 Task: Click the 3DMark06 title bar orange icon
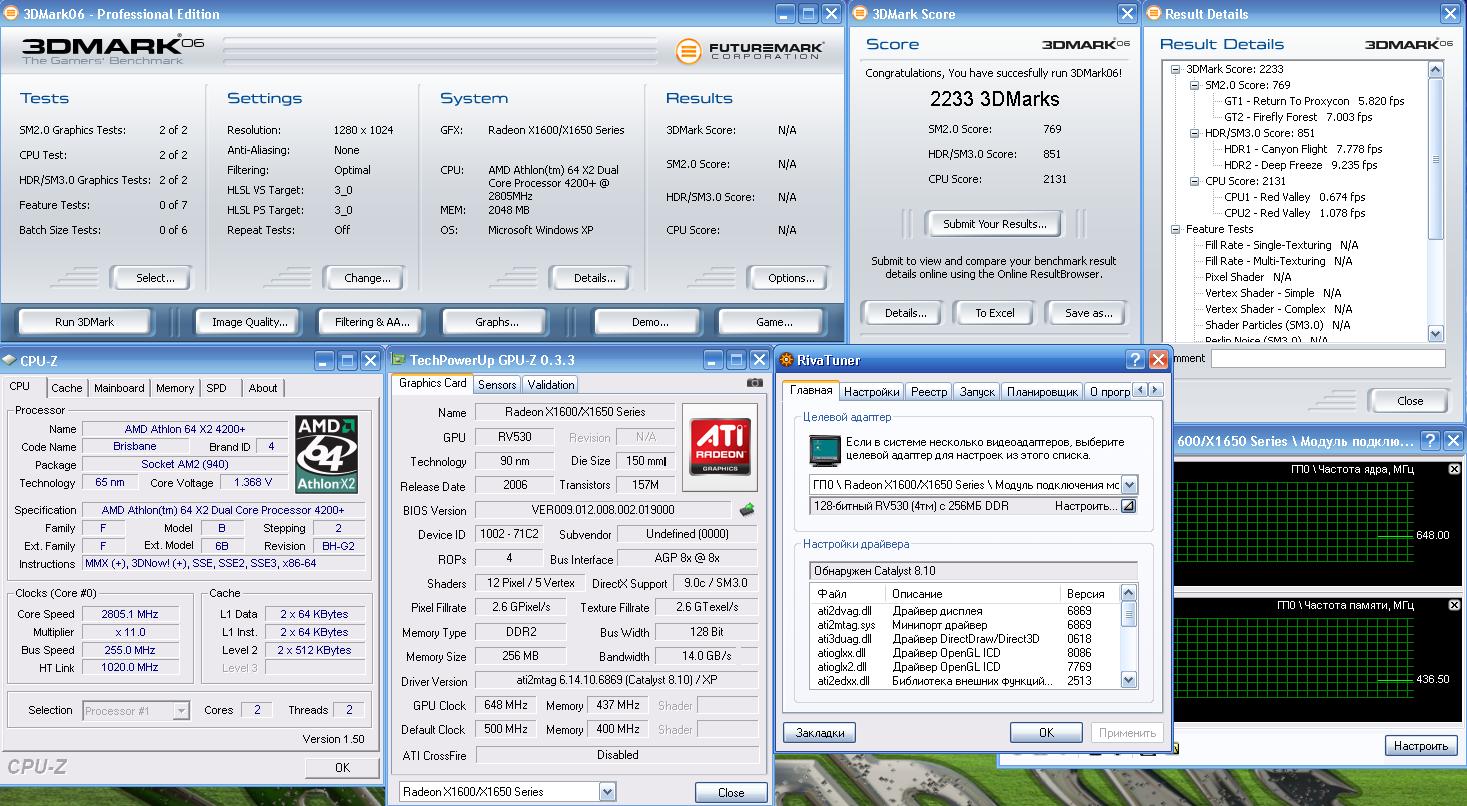click(x=9, y=14)
